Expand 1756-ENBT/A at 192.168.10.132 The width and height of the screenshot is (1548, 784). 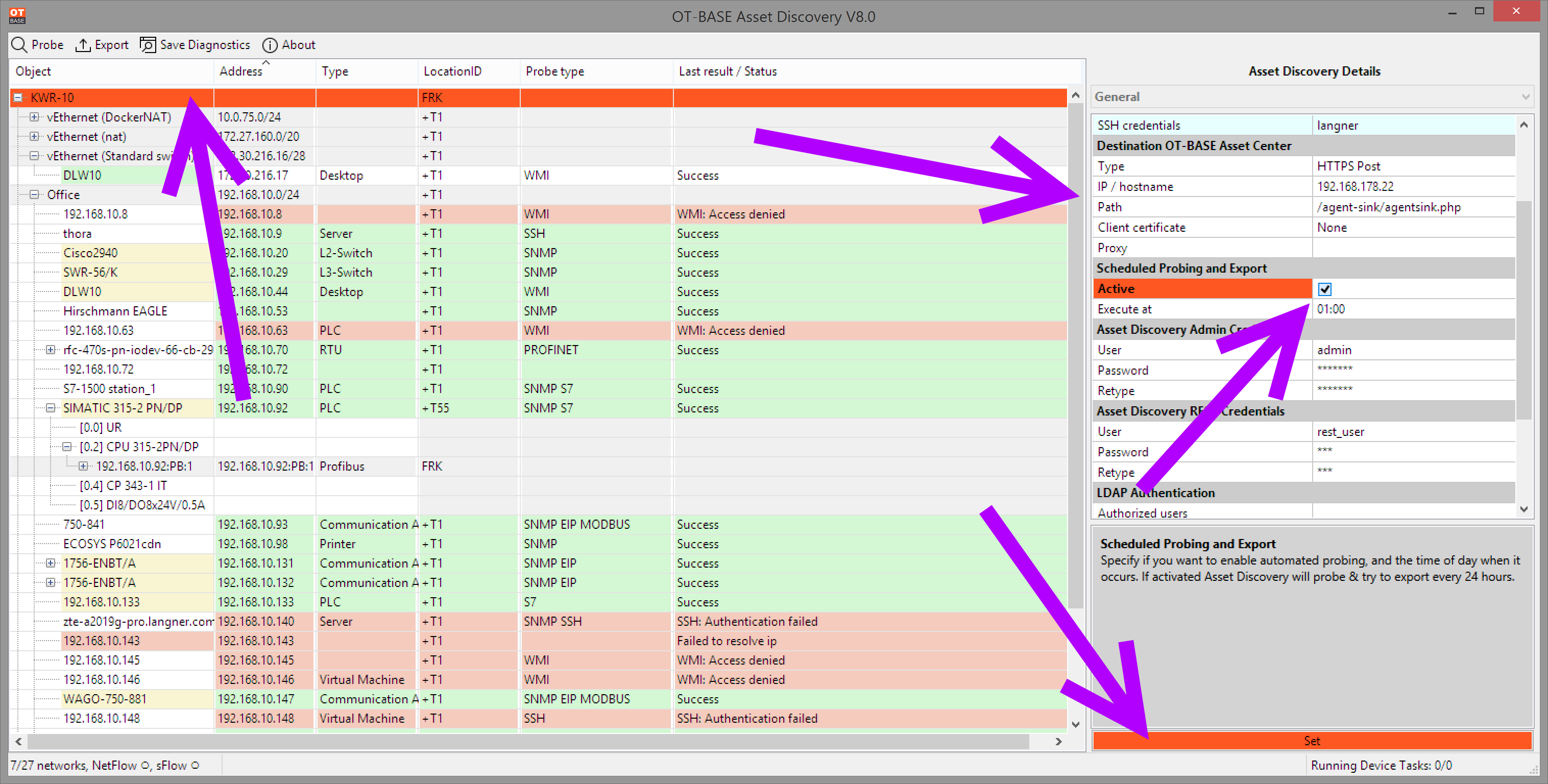coord(51,582)
